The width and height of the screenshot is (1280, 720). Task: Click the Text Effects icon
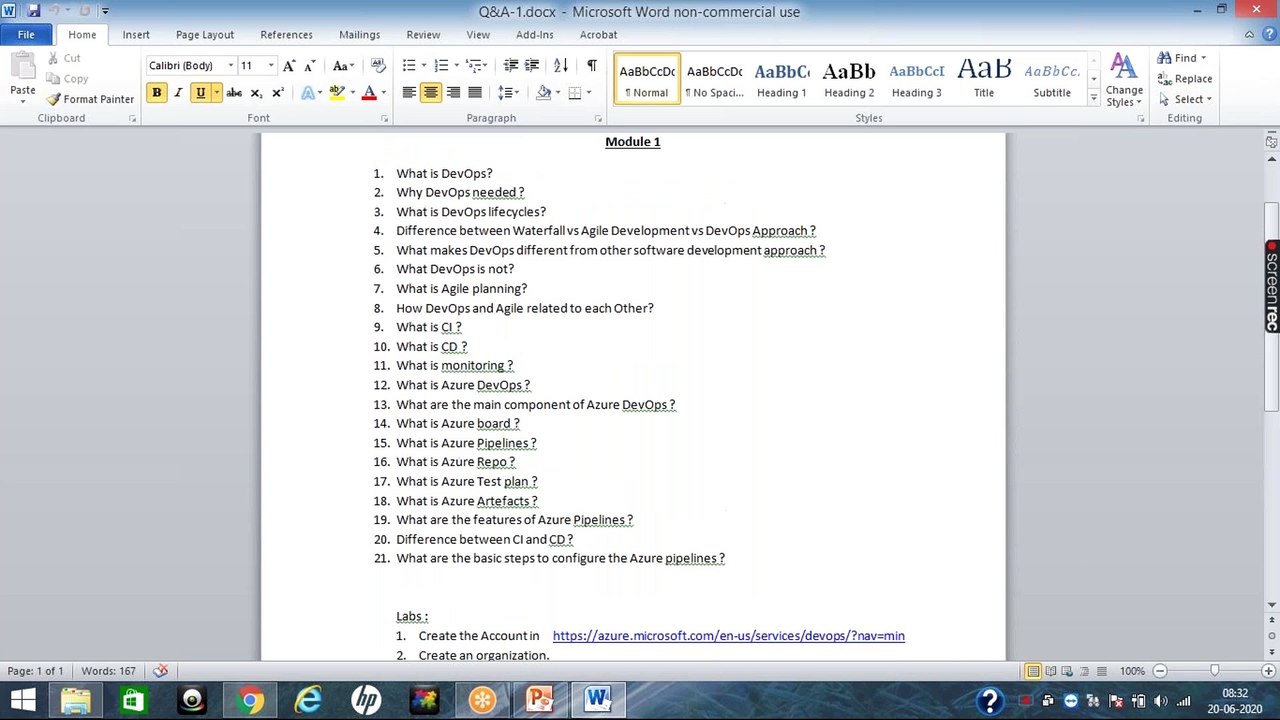point(308,93)
